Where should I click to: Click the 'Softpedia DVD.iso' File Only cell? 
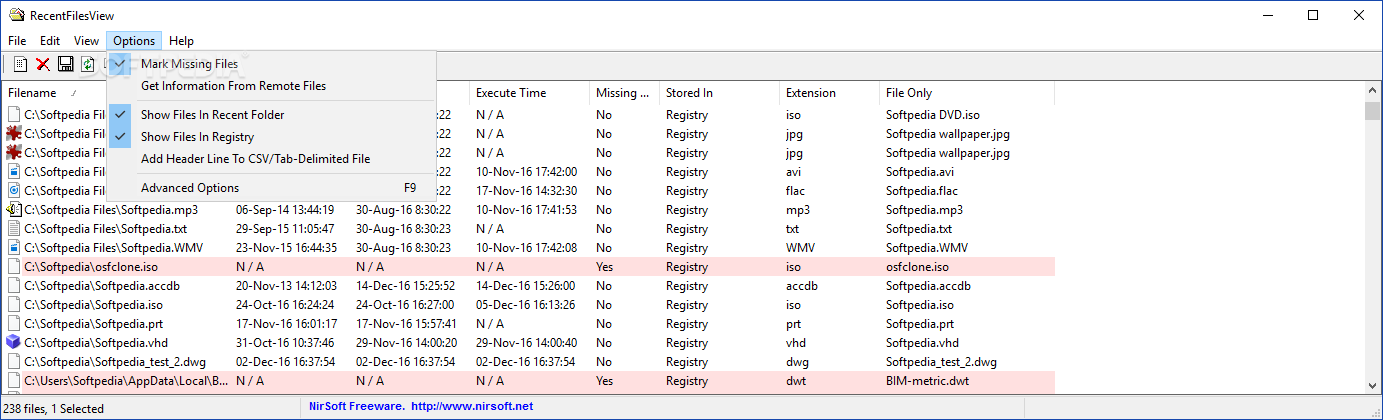[x=933, y=115]
